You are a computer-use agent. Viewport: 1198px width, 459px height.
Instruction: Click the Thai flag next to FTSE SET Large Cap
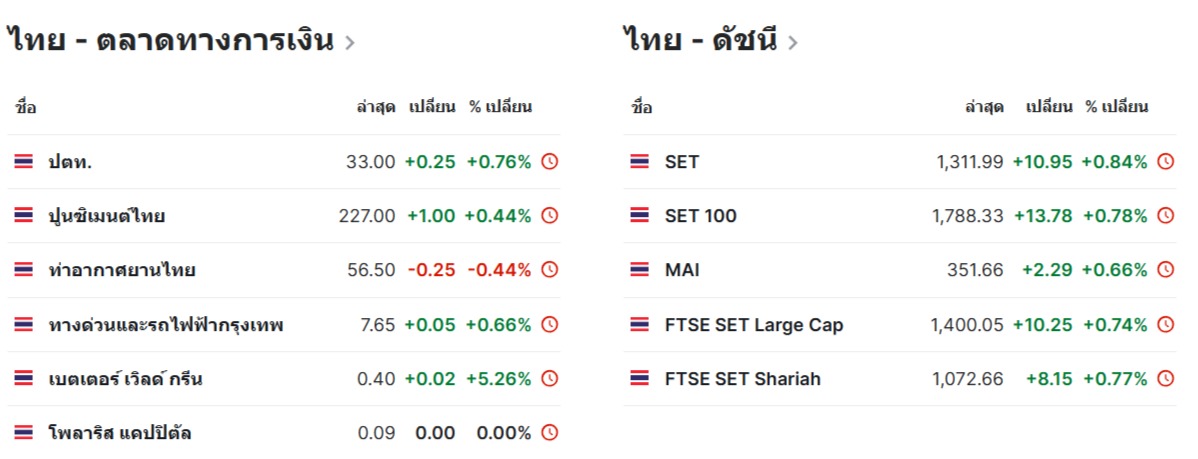pyautogui.click(x=640, y=325)
